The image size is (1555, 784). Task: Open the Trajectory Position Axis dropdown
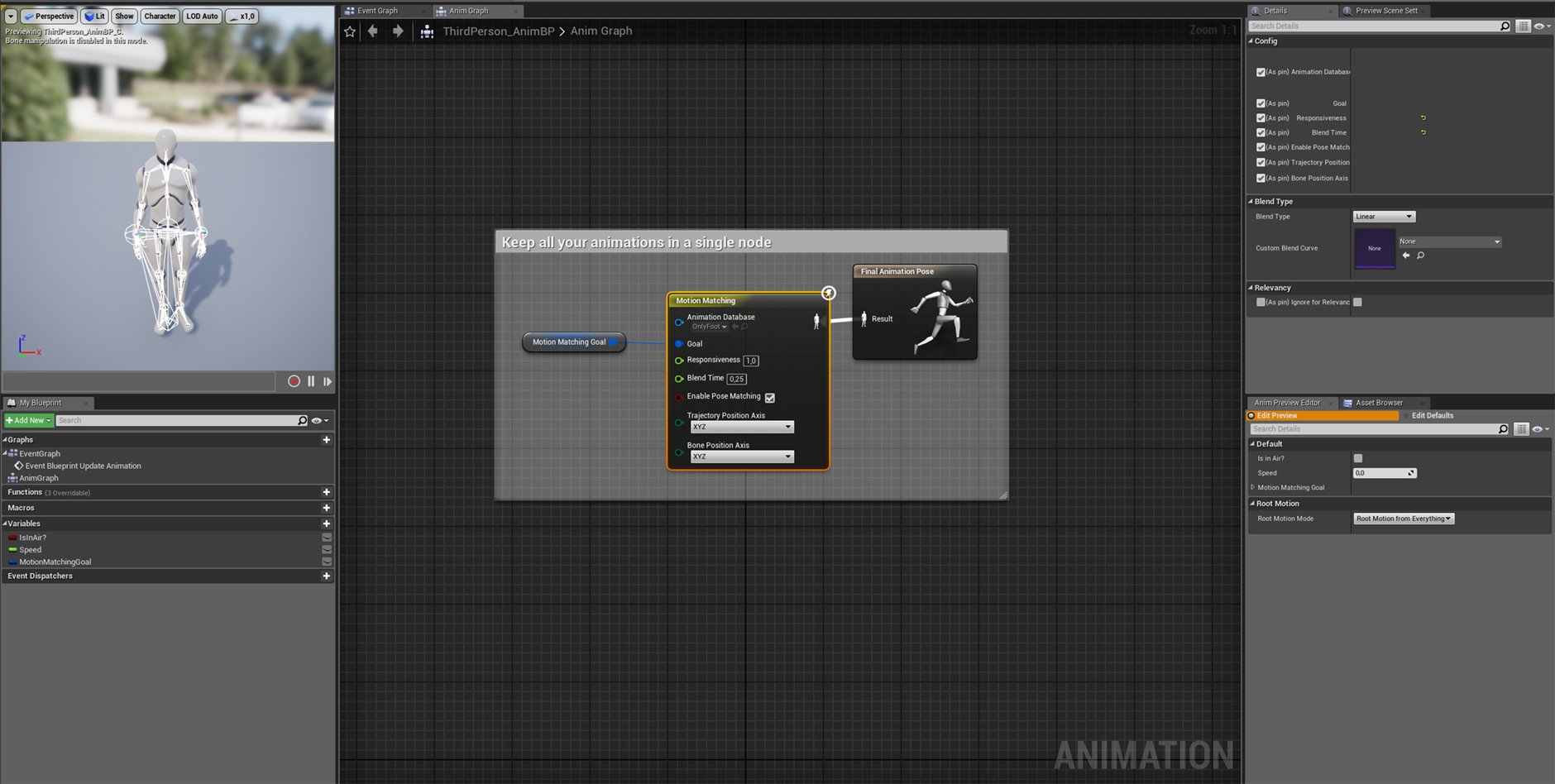pos(741,426)
